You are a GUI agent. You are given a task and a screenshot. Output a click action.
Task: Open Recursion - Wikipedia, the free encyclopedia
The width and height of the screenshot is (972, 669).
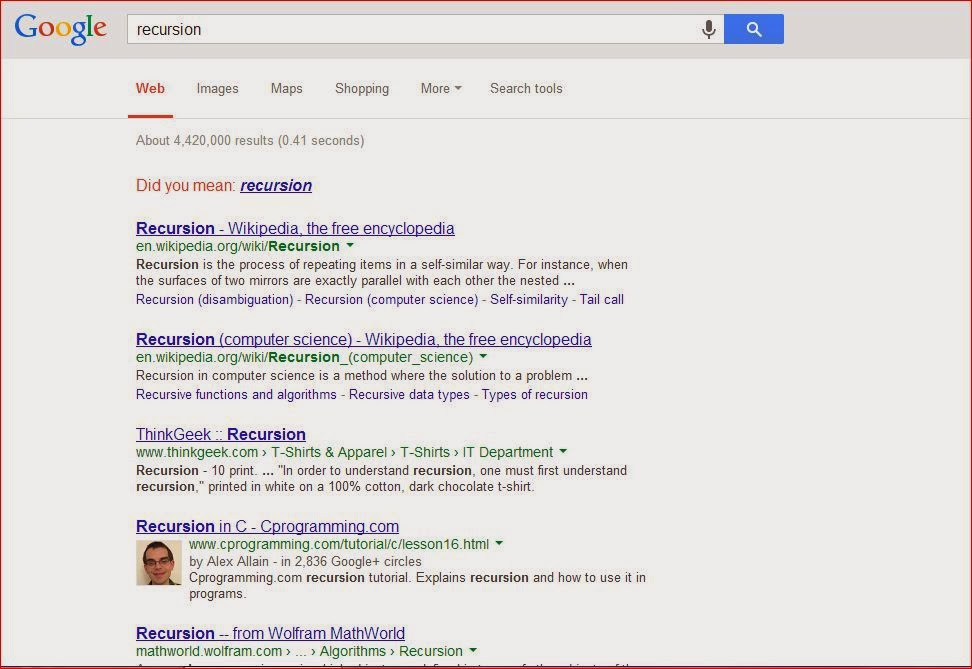pos(295,228)
